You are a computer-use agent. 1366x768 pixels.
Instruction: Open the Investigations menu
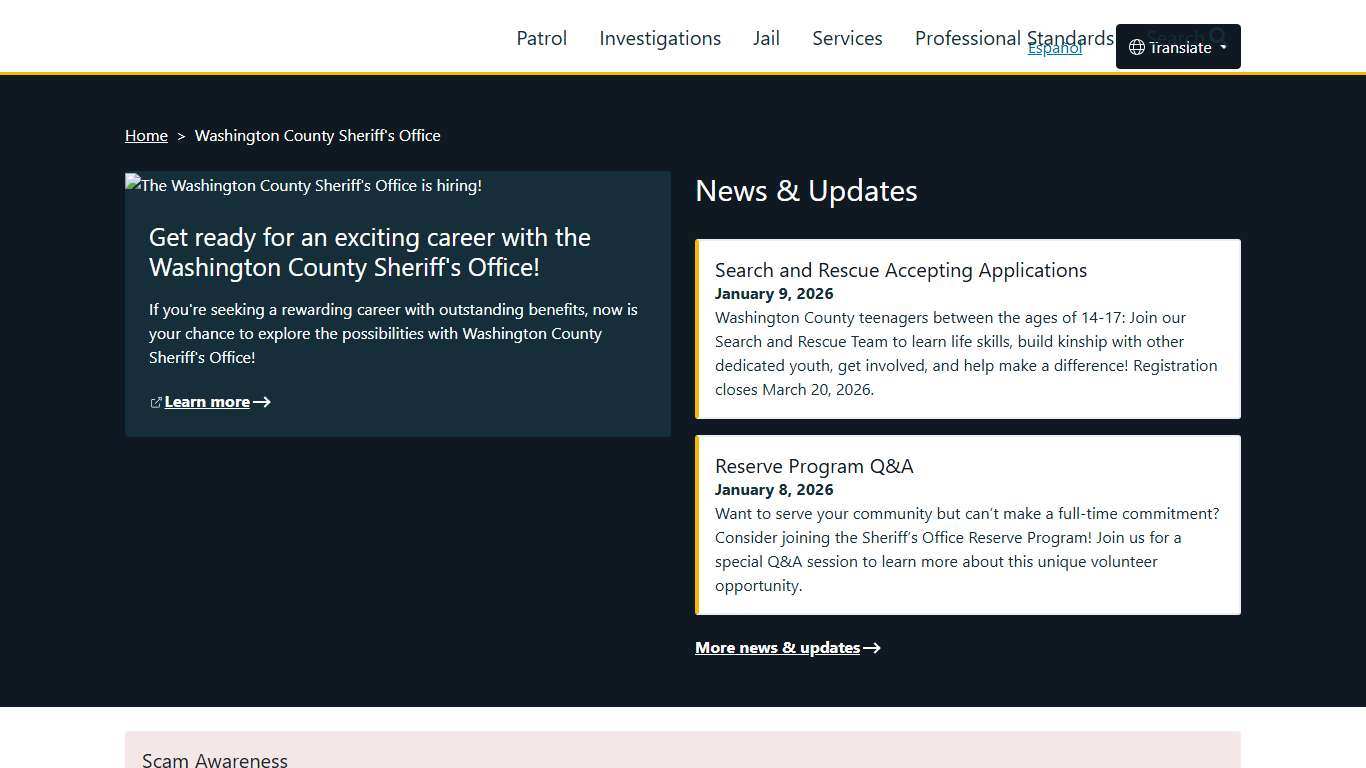click(x=660, y=38)
